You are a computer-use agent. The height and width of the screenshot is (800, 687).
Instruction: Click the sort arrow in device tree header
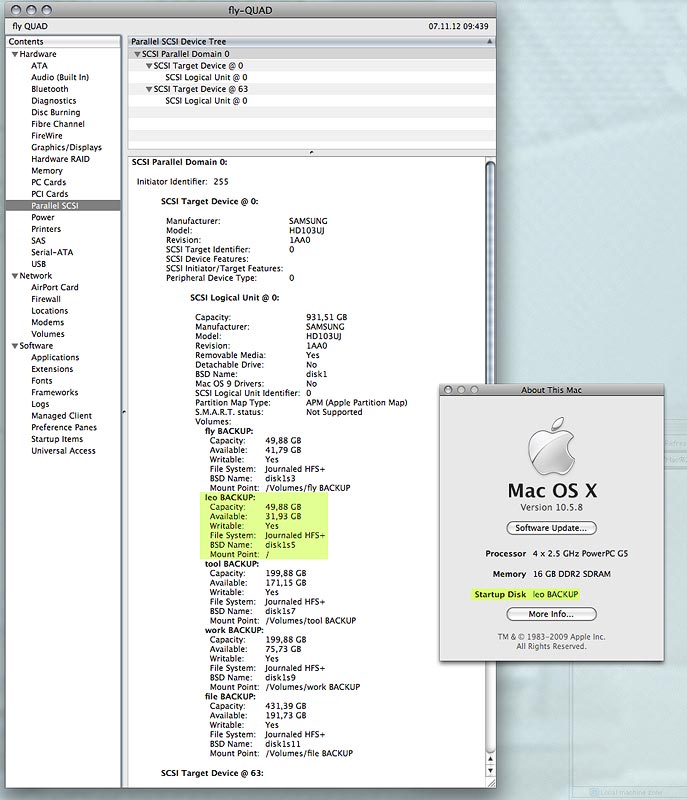(x=490, y=42)
